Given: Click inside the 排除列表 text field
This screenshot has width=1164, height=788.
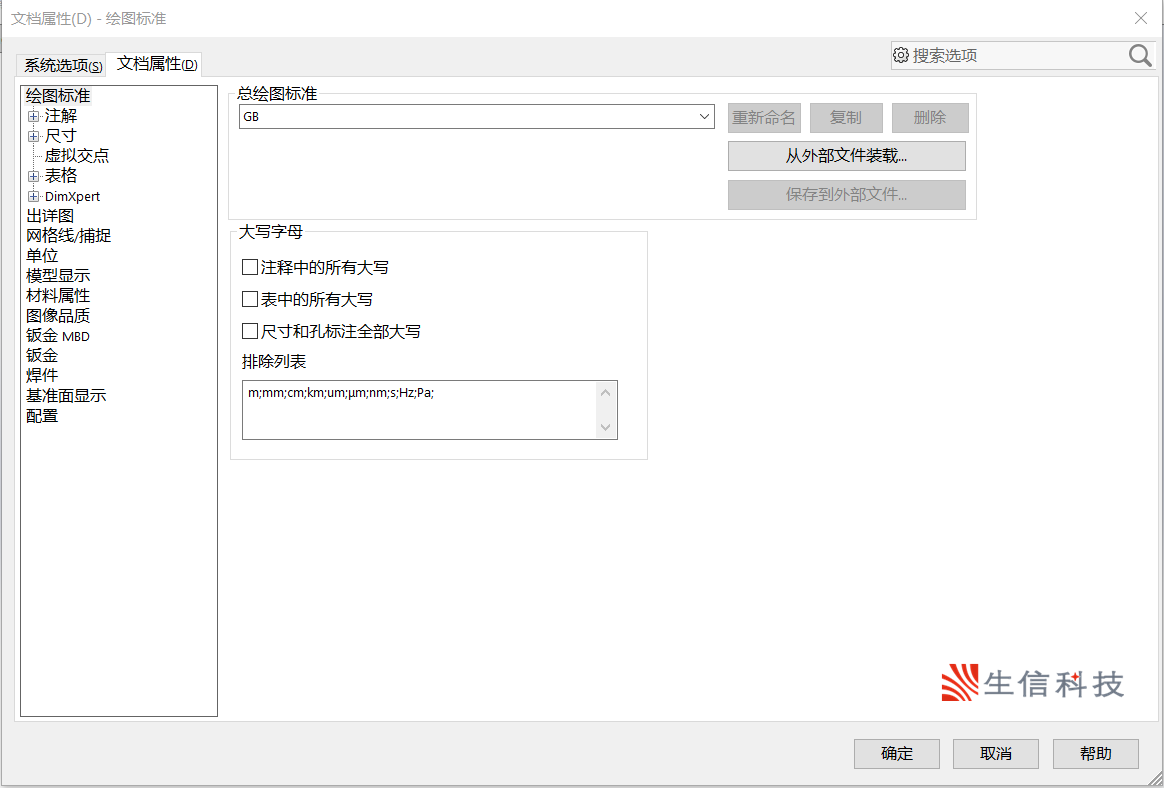Looking at the screenshot, I should pyautogui.click(x=420, y=410).
